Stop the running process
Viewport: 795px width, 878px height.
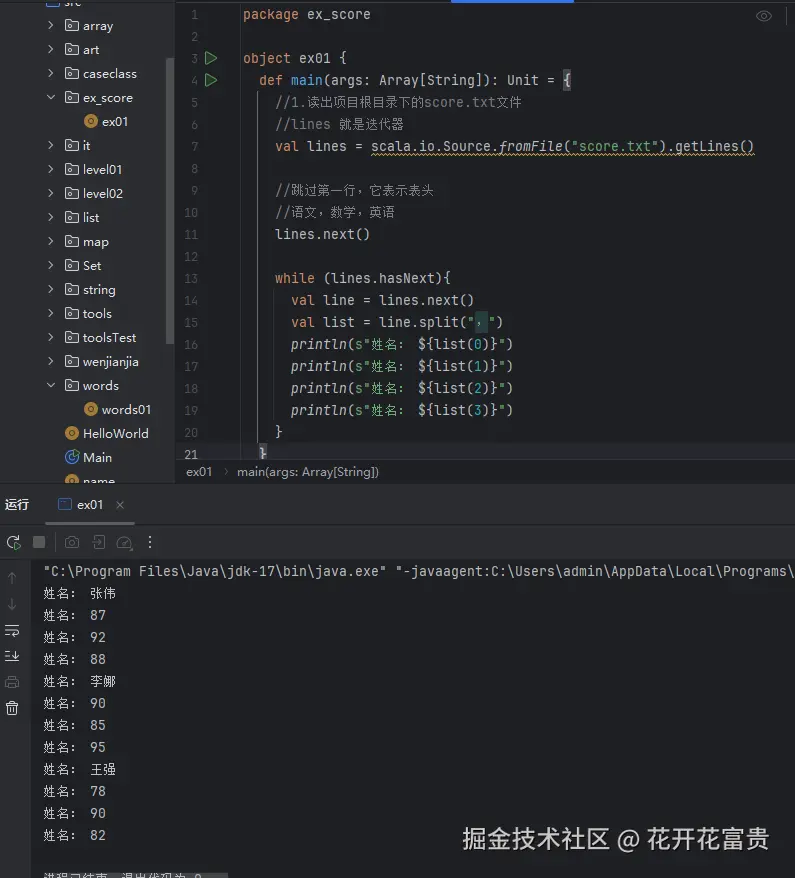39,542
